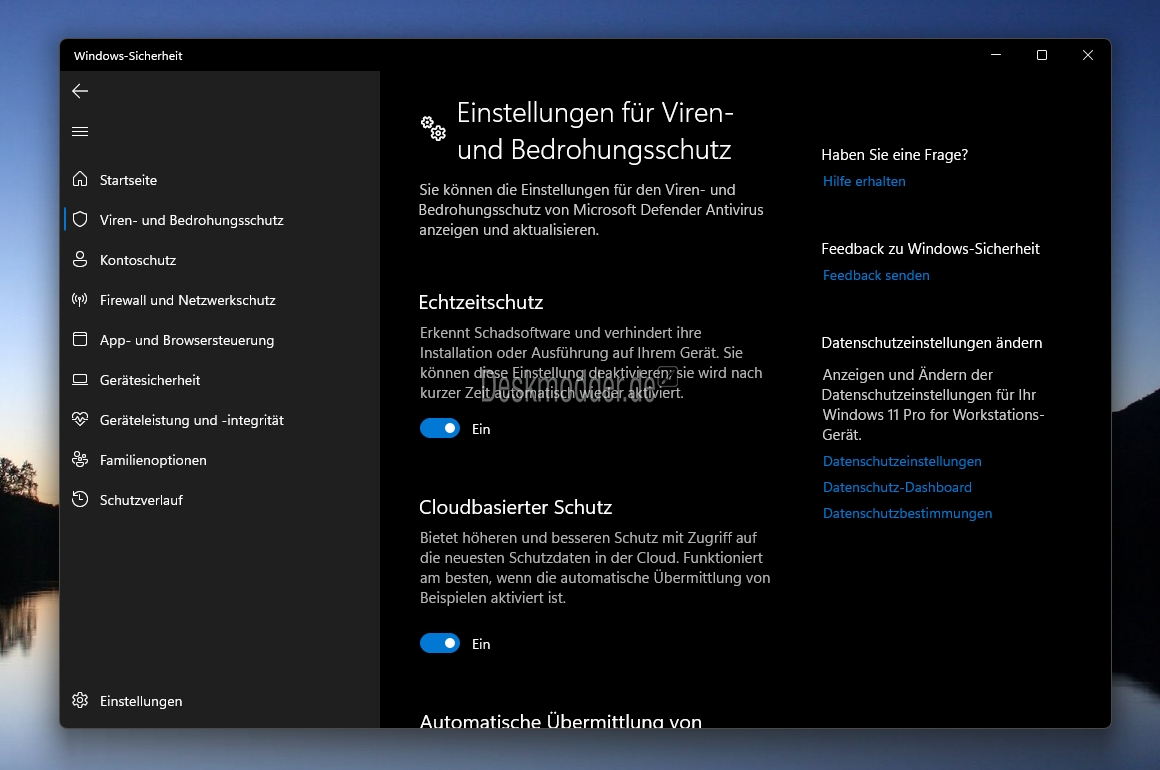Click the Cloudbasierter Schutz heading
The image size is (1160, 770).
(x=516, y=507)
